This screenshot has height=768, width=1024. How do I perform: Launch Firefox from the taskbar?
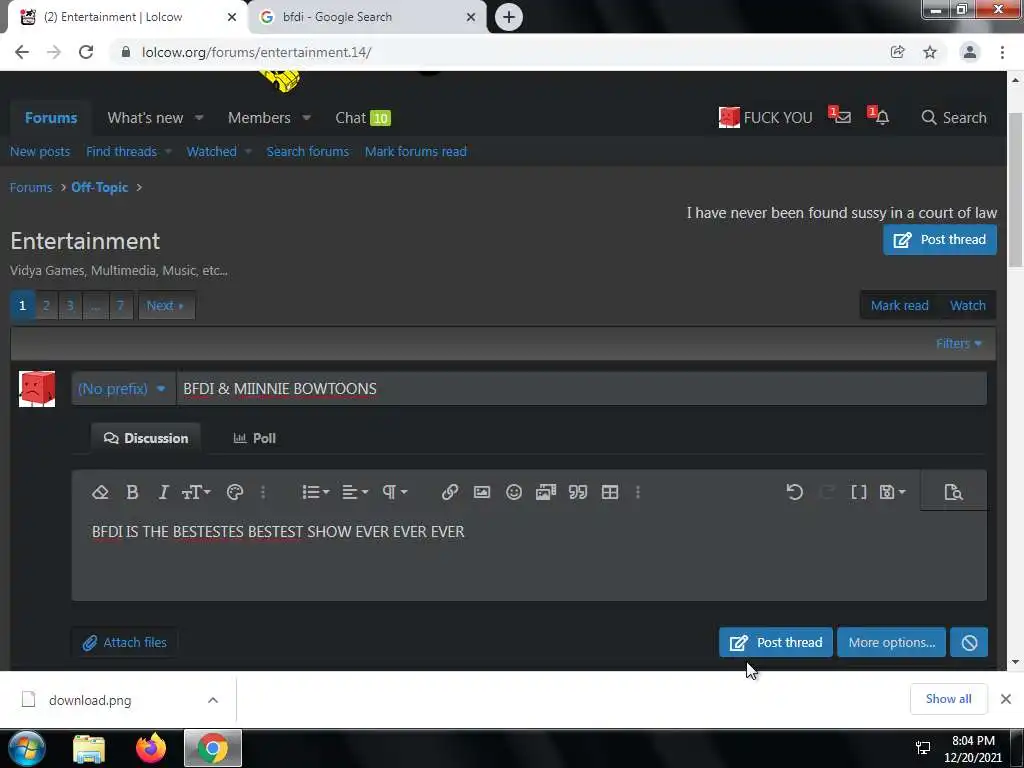click(151, 748)
